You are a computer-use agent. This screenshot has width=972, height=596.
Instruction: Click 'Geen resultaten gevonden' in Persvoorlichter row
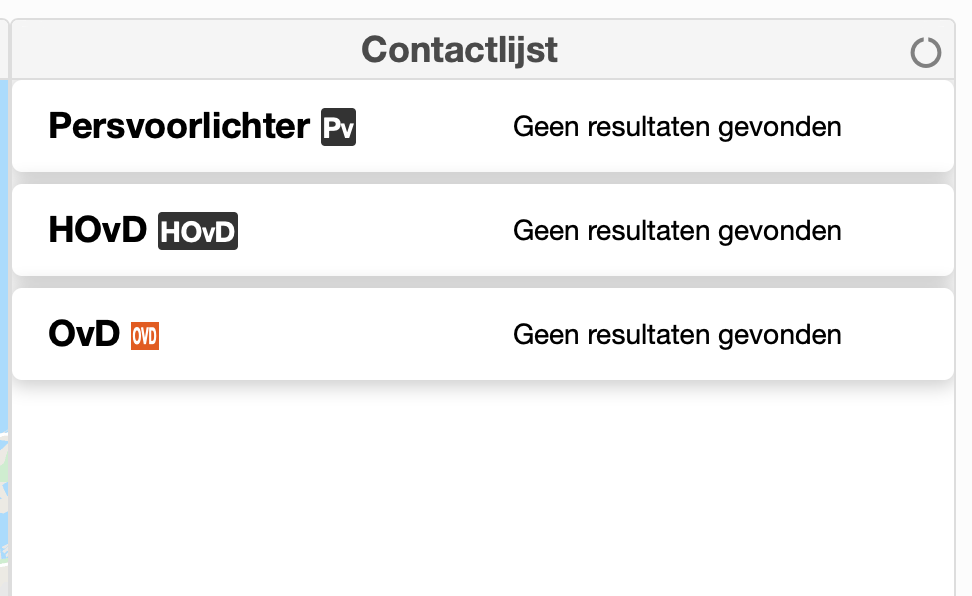click(677, 127)
